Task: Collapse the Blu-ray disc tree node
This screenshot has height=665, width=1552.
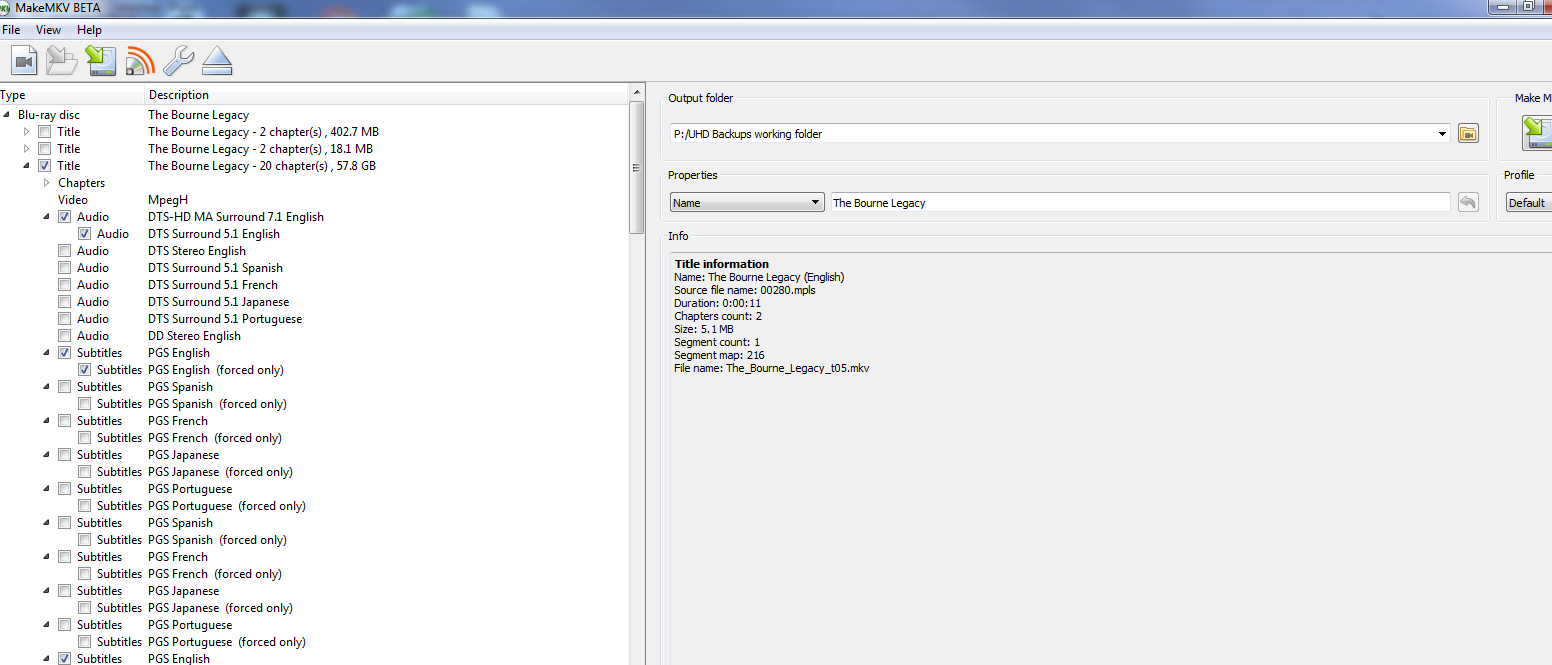Action: pos(8,115)
